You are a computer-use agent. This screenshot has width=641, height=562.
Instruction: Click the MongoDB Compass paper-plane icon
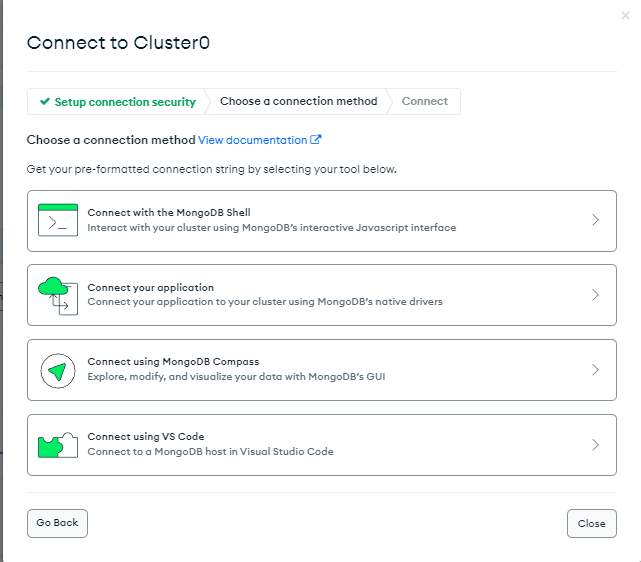(58, 371)
